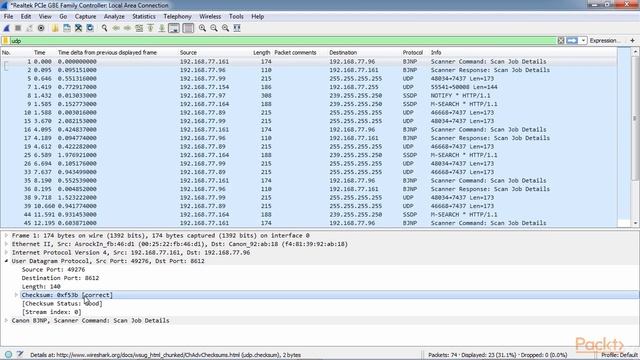Open the Tools menu
640x360 pixels.
(236, 16)
